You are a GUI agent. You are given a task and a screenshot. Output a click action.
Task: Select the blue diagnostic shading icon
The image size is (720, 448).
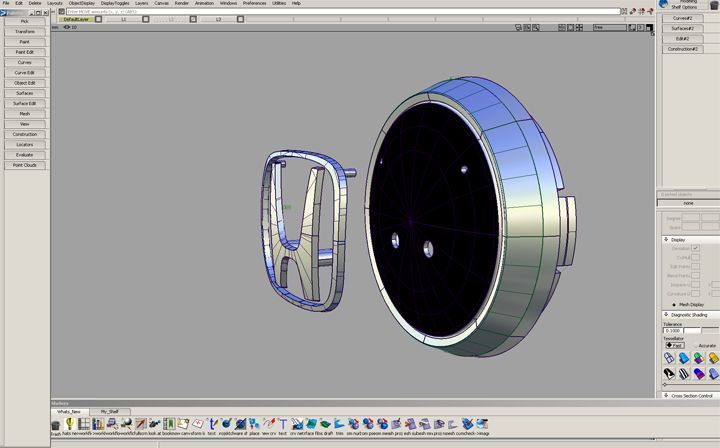tap(682, 358)
